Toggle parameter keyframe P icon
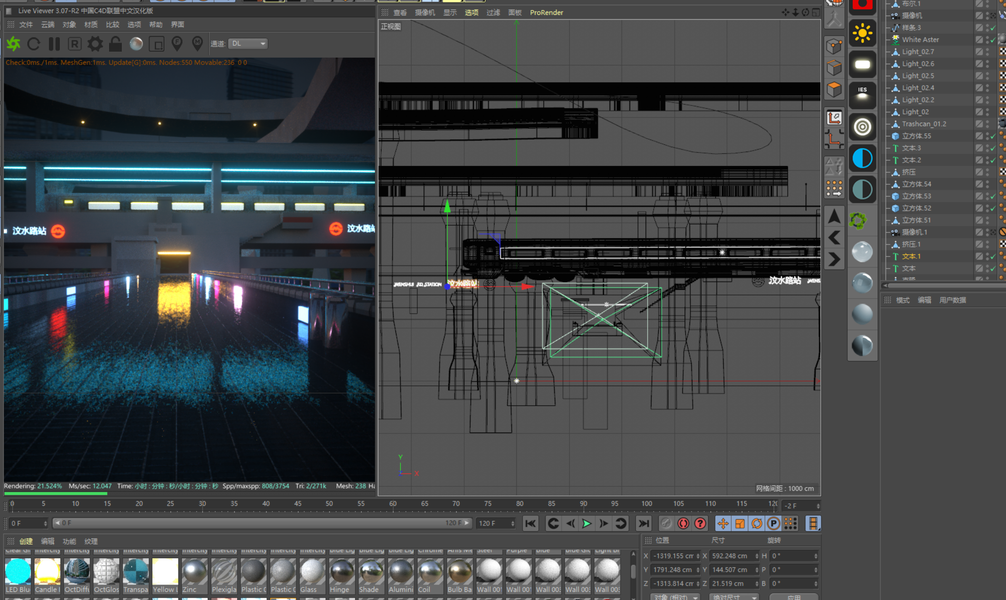 click(x=773, y=524)
